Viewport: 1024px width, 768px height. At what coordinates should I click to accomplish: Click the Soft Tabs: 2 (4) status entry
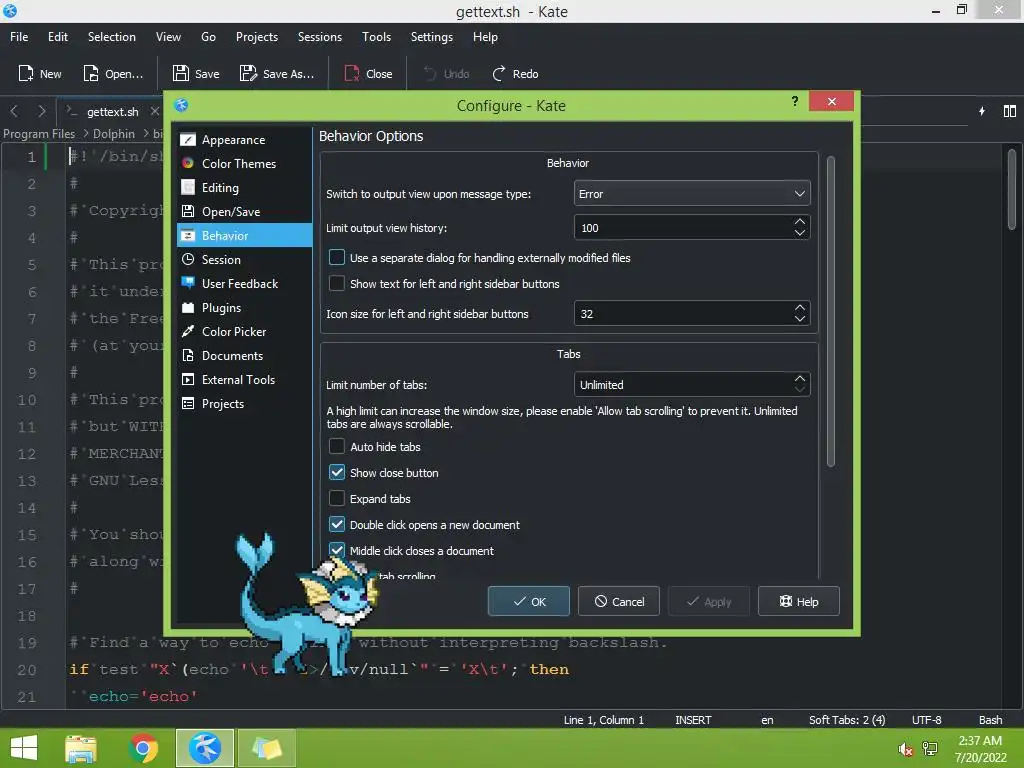click(846, 720)
